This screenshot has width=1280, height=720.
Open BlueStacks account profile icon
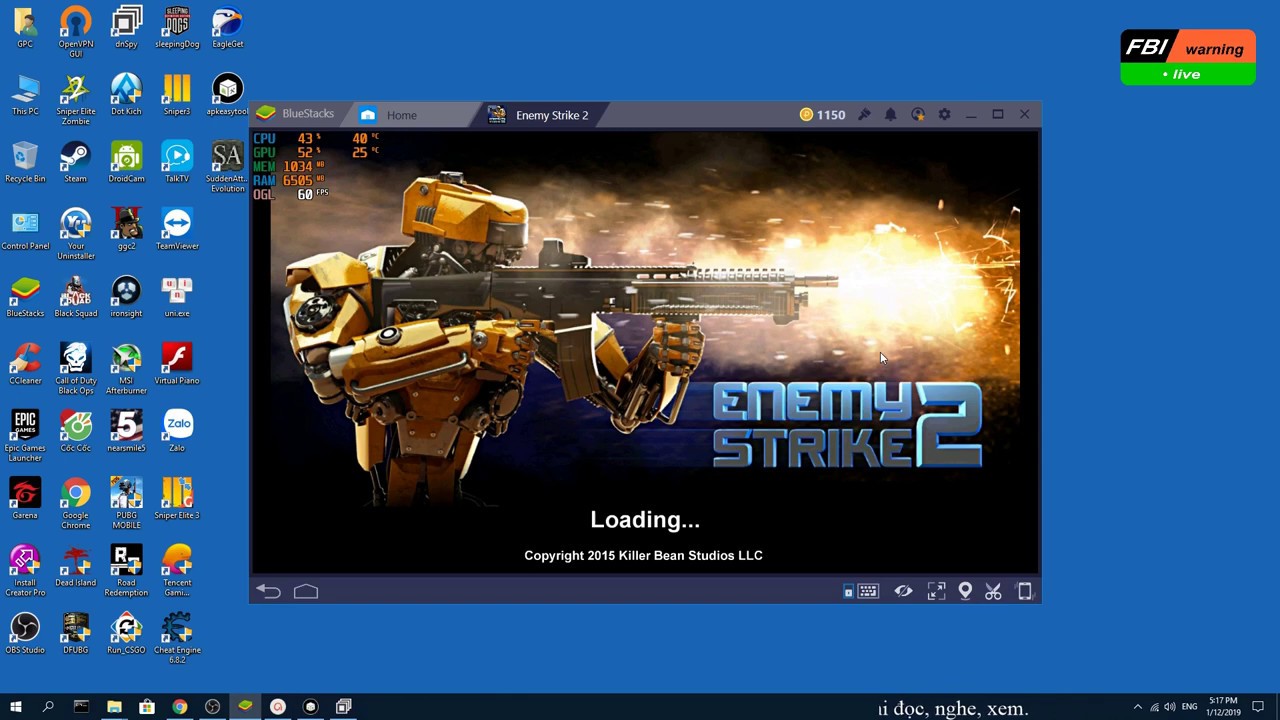point(917,115)
